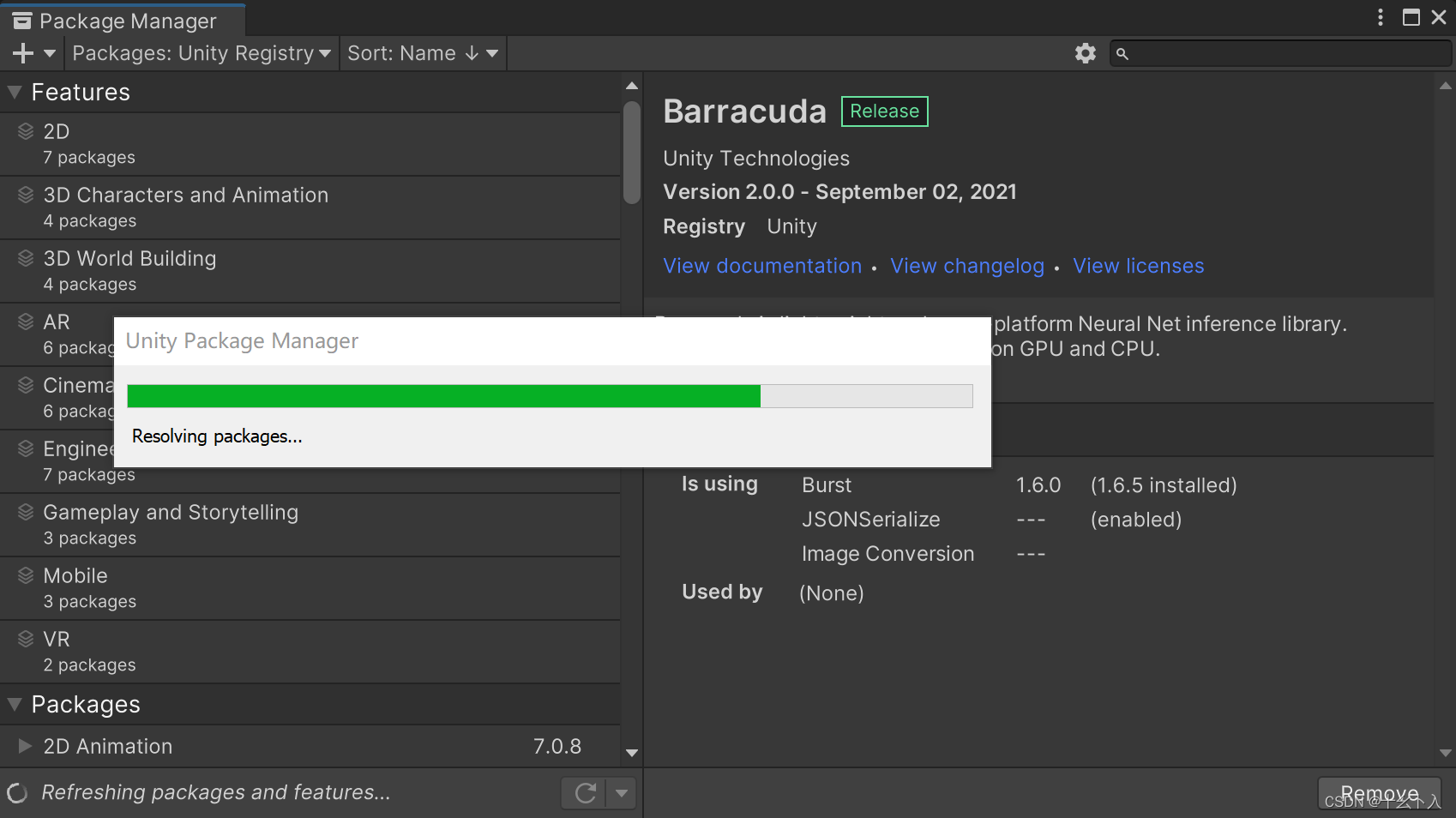Open the refresh options dropdown arrow
Viewport: 1456px width, 818px height.
click(x=622, y=793)
